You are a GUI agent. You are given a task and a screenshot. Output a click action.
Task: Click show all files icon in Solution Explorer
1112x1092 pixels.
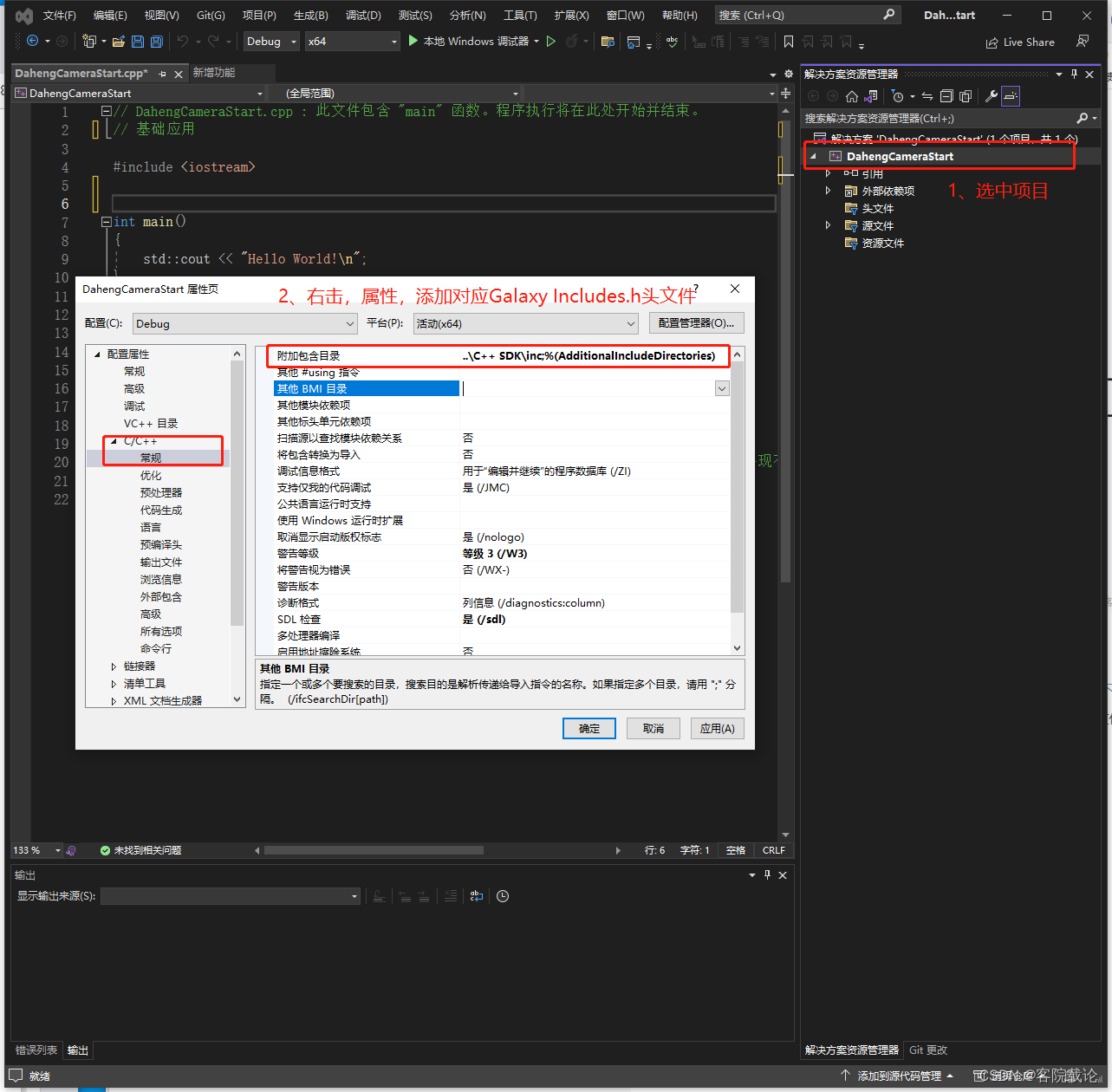coord(966,96)
